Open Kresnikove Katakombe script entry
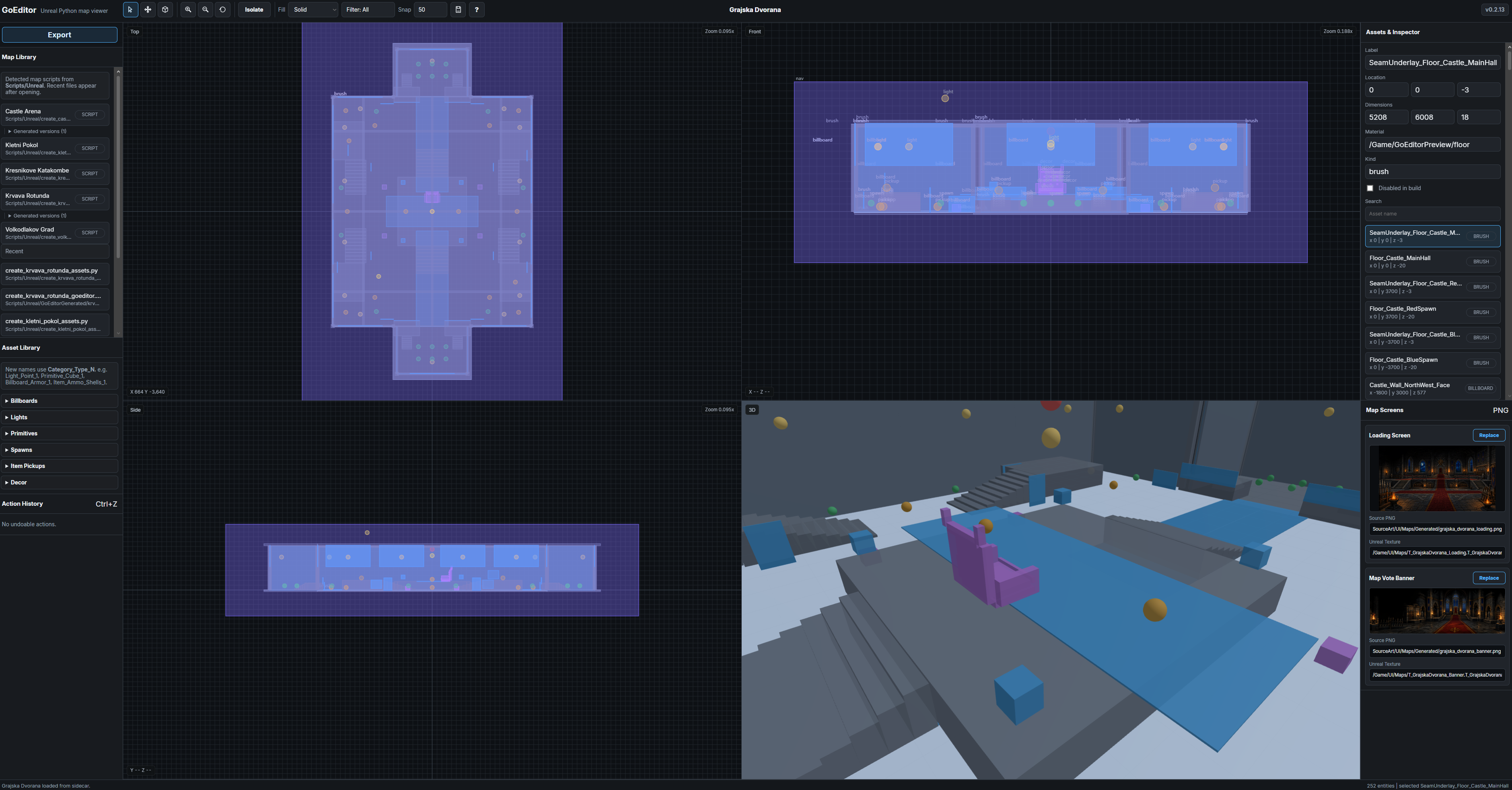 pos(55,174)
